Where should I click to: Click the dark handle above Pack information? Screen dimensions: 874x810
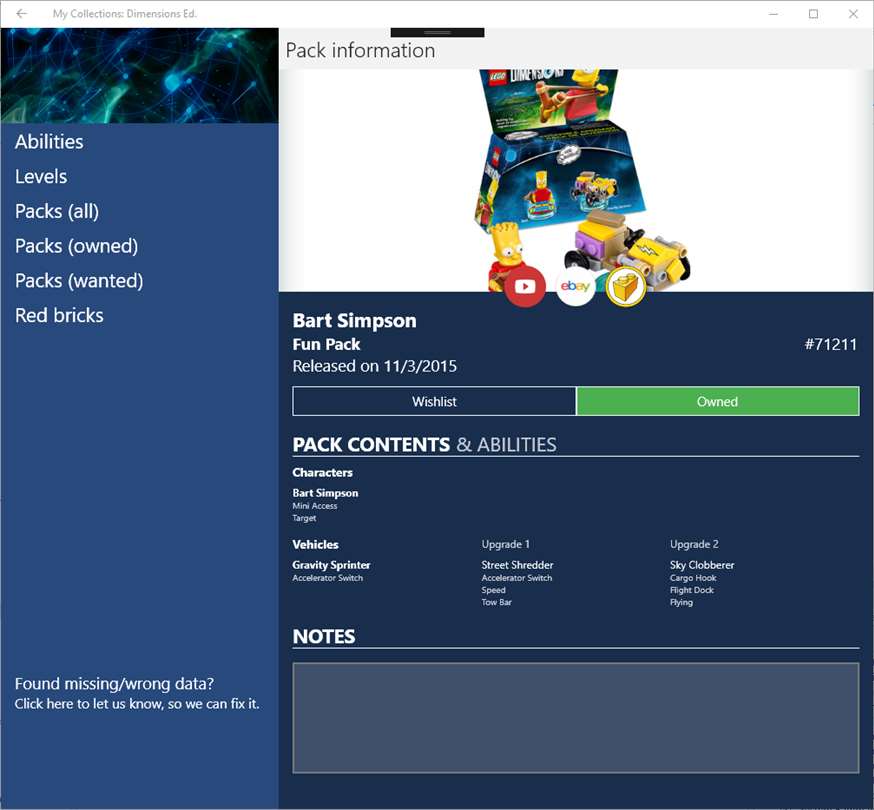click(x=437, y=32)
